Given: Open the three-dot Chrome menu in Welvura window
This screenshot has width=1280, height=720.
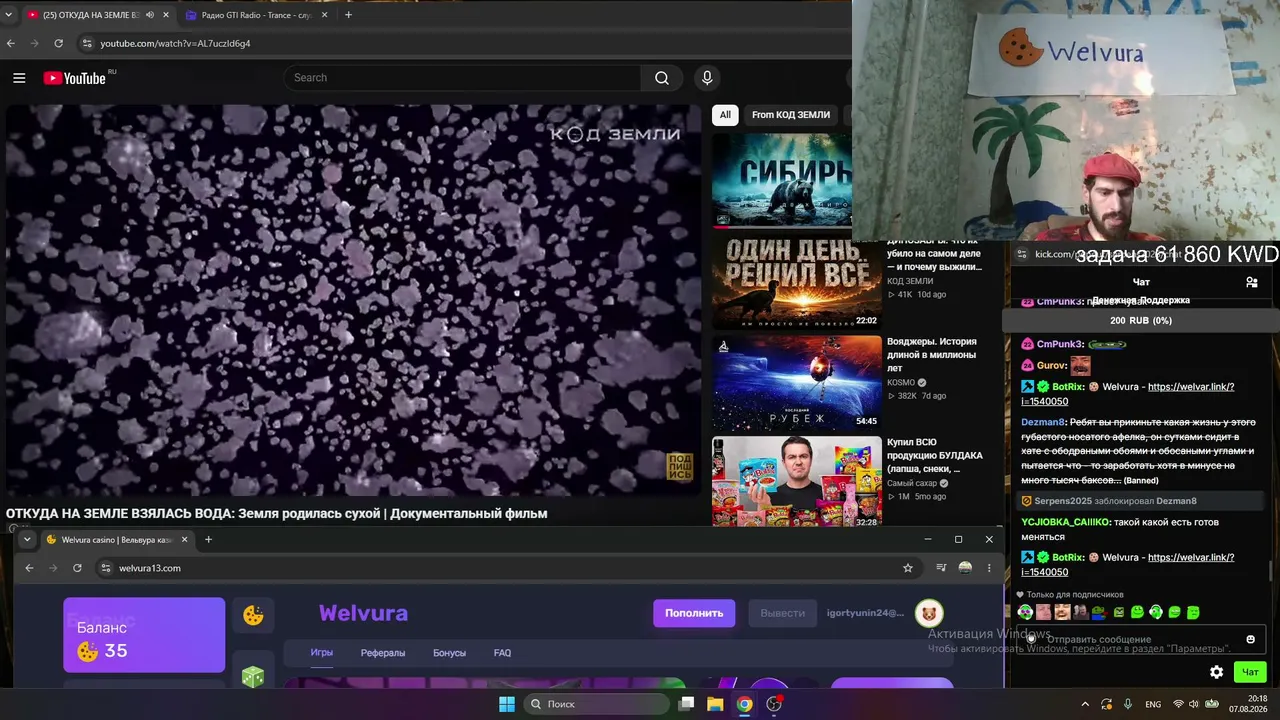Looking at the screenshot, I should click(x=989, y=568).
